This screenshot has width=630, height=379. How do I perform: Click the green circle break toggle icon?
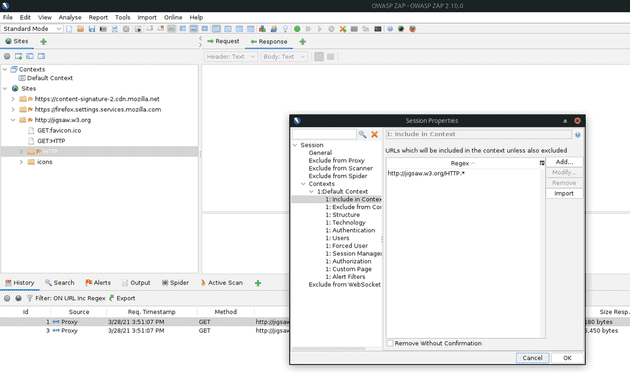[297, 29]
